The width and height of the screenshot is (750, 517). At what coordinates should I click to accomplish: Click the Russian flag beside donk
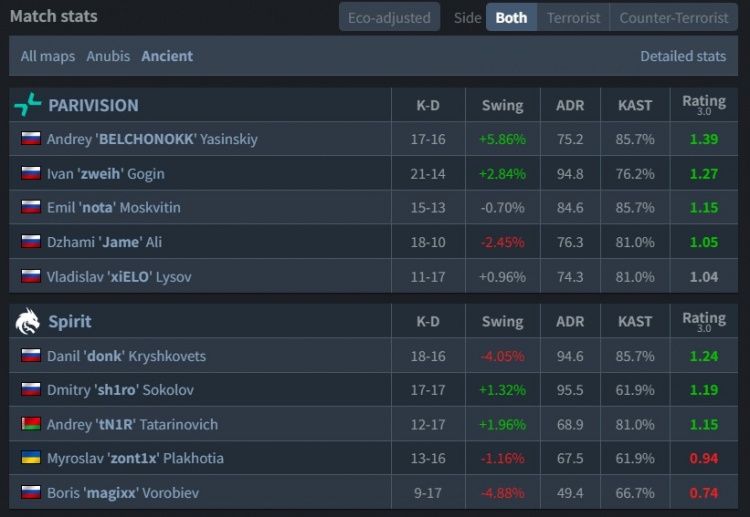pyautogui.click(x=31, y=356)
